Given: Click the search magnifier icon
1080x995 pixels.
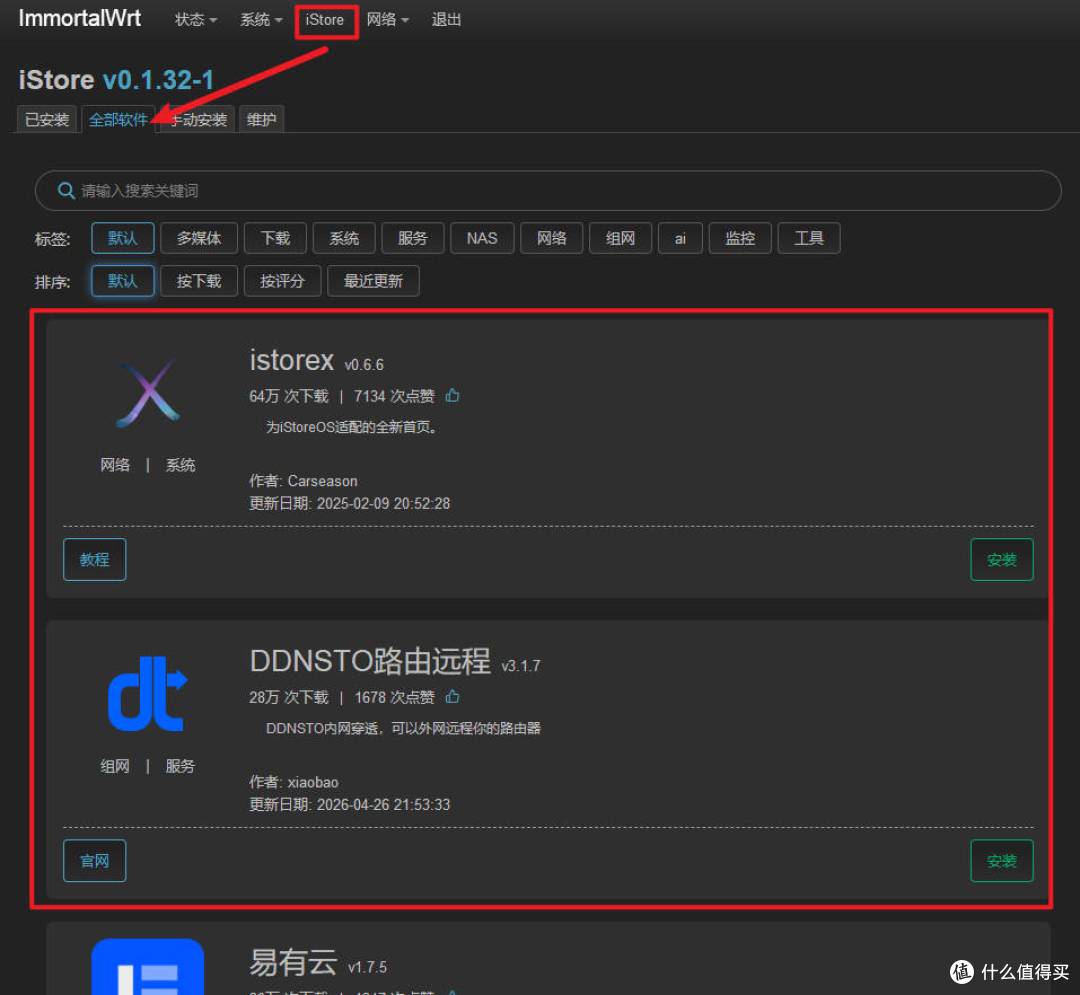Looking at the screenshot, I should tap(66, 191).
